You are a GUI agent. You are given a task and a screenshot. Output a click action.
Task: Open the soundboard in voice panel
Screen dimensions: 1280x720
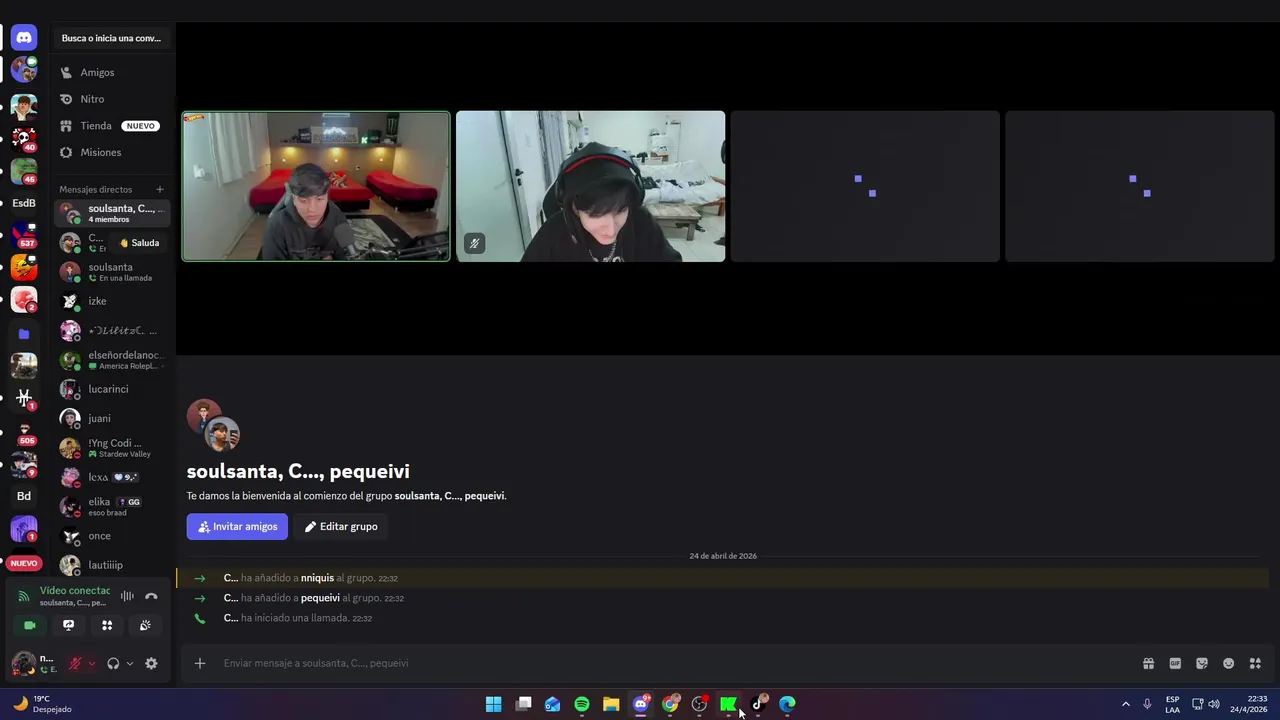[x=145, y=625]
